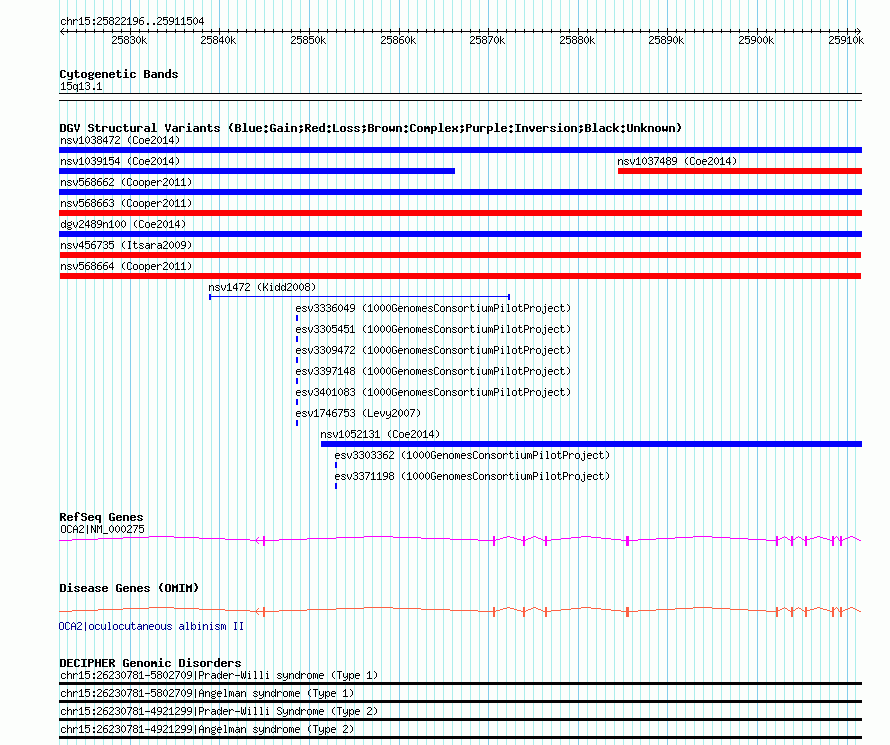Click the 25830k ruler tick label

click(129, 40)
